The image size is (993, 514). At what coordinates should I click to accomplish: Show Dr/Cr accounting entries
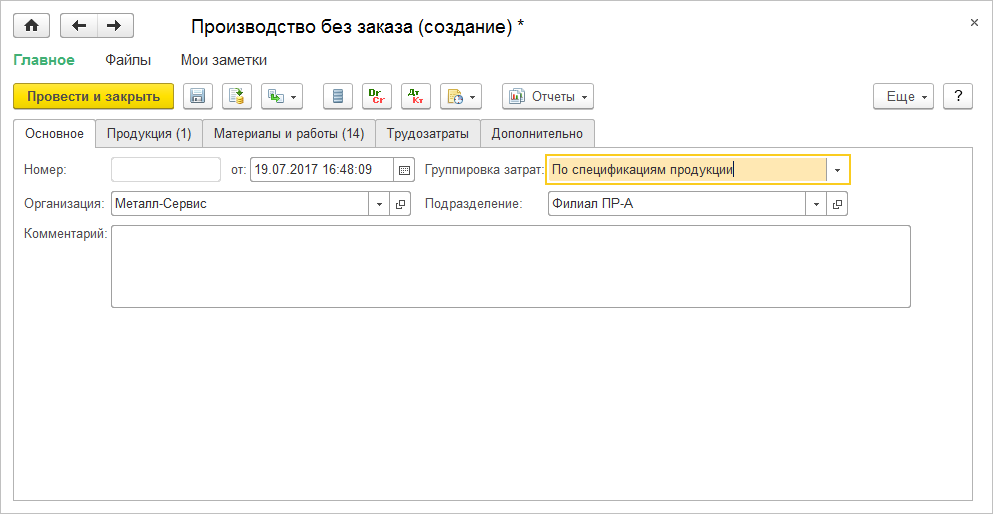[377, 96]
